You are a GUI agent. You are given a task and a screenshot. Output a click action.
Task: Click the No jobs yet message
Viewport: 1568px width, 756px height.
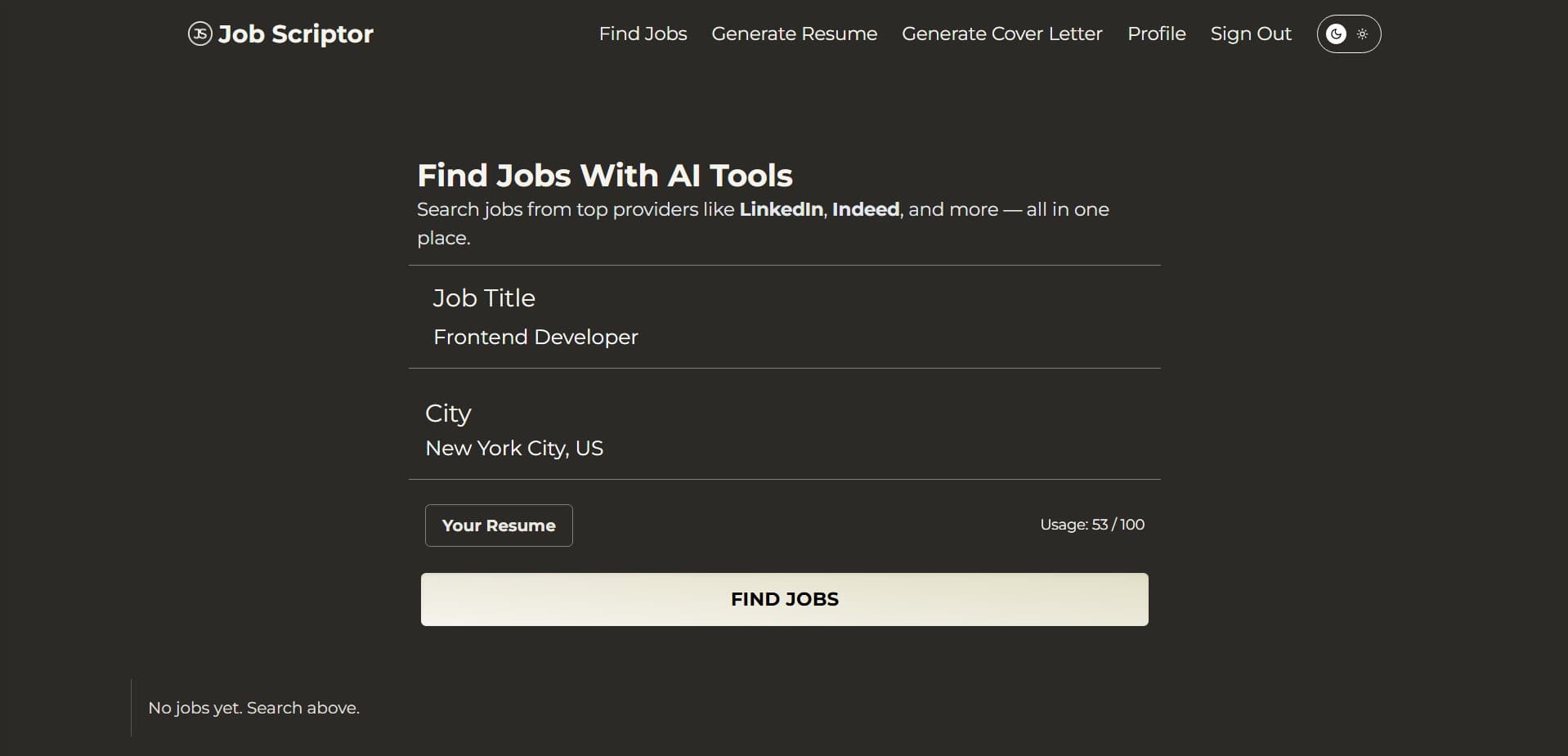point(253,708)
